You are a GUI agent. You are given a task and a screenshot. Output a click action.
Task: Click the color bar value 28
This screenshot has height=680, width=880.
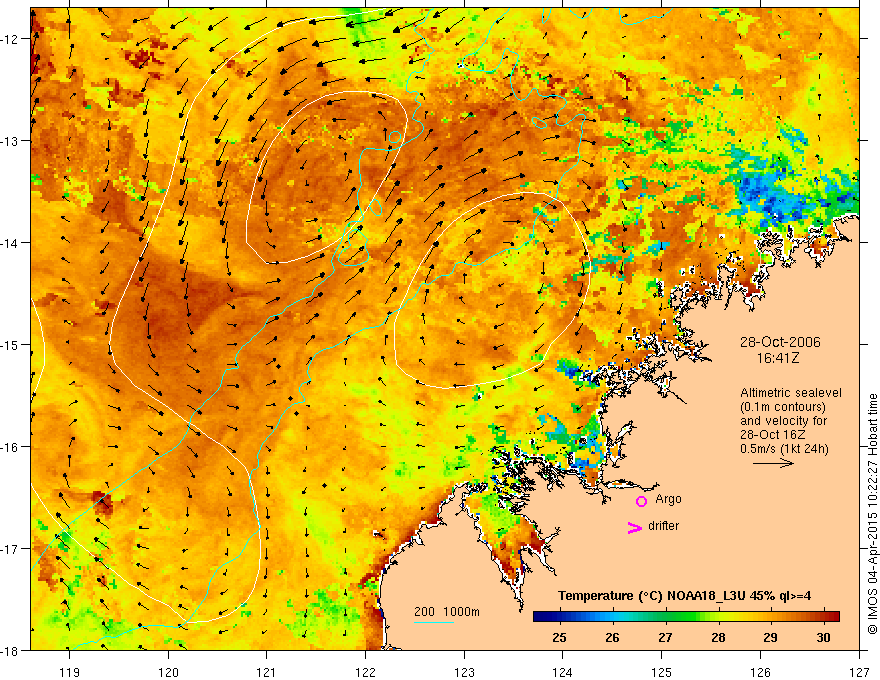pos(718,637)
